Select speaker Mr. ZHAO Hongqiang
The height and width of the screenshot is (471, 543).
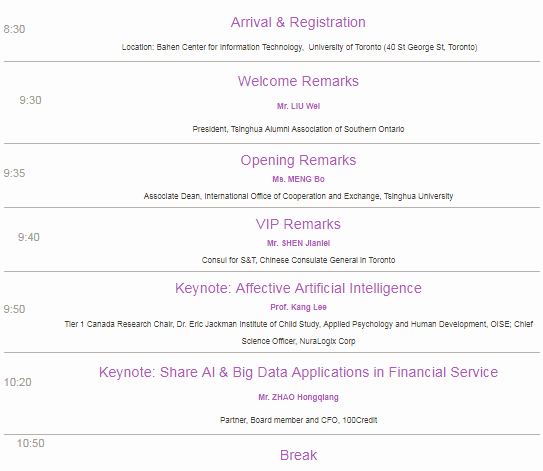pos(298,397)
